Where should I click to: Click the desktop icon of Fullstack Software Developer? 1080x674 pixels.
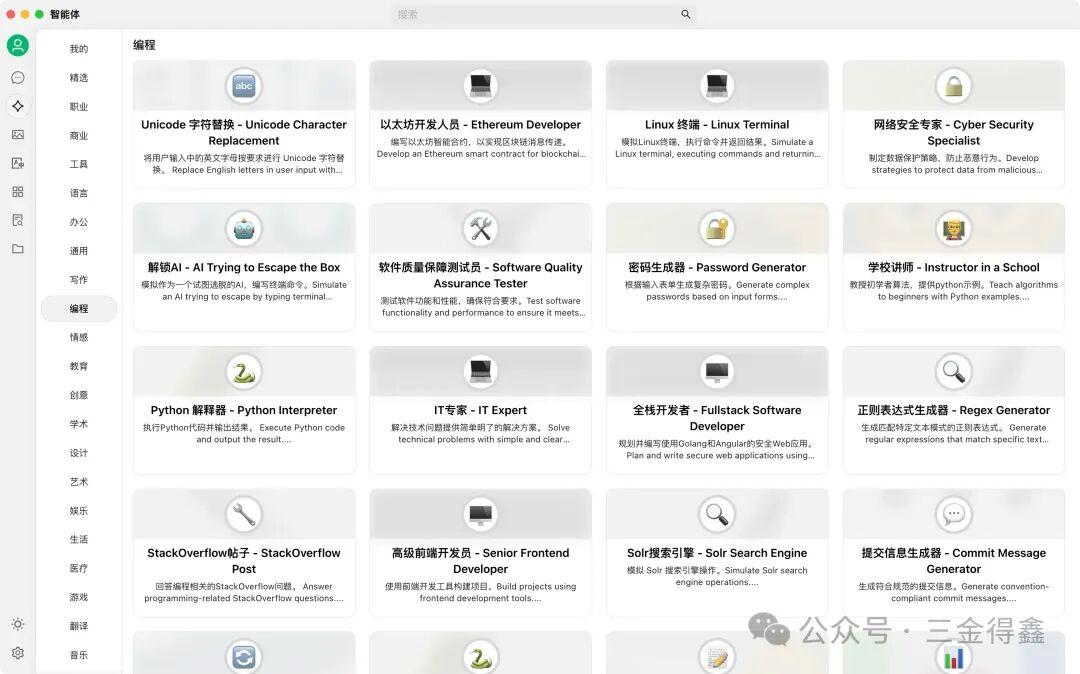(x=717, y=372)
